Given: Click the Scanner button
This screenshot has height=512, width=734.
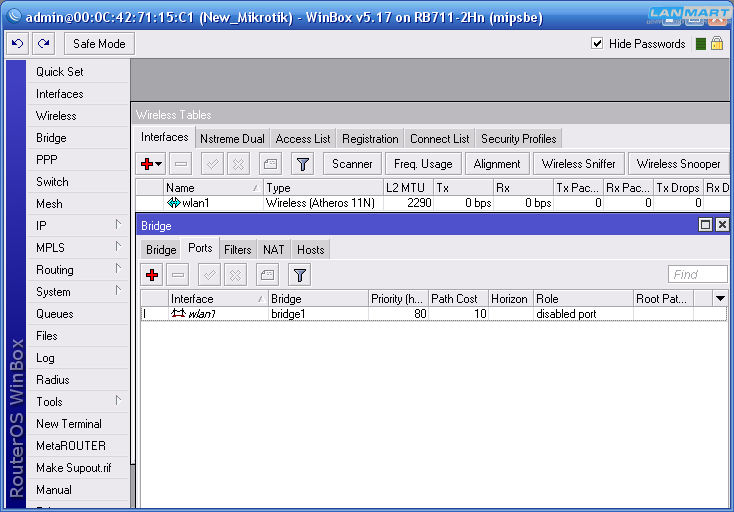Looking at the screenshot, I should tap(352, 164).
